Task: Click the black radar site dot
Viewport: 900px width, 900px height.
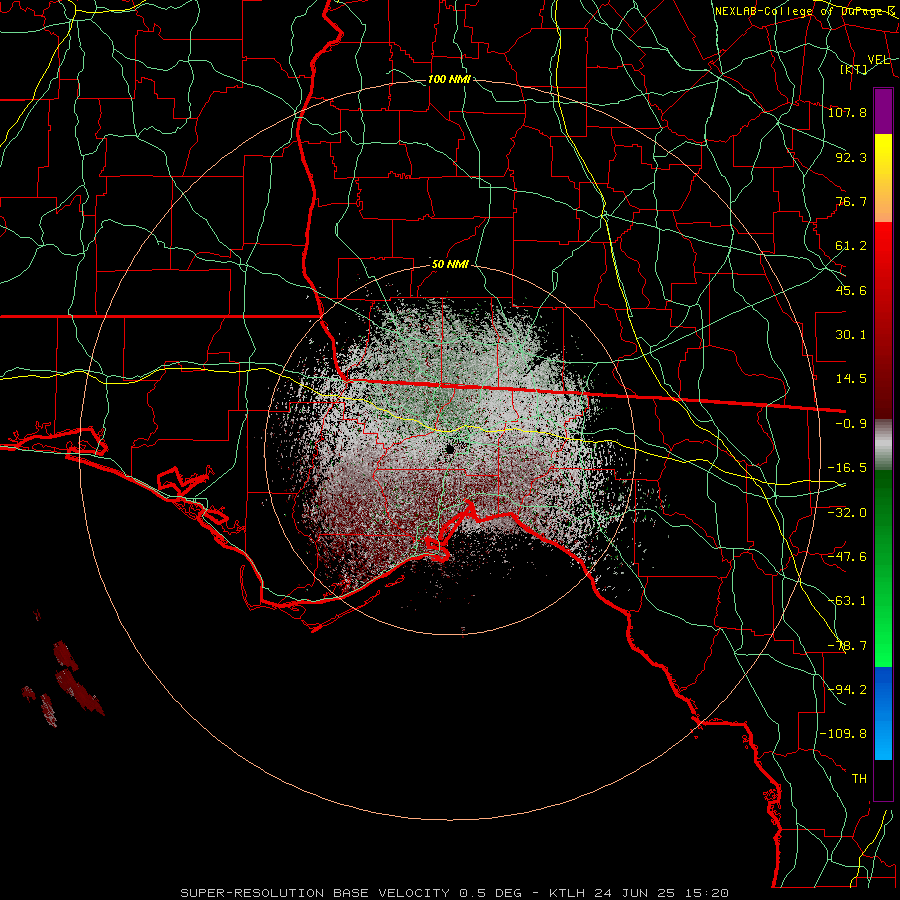Action: [x=450, y=450]
